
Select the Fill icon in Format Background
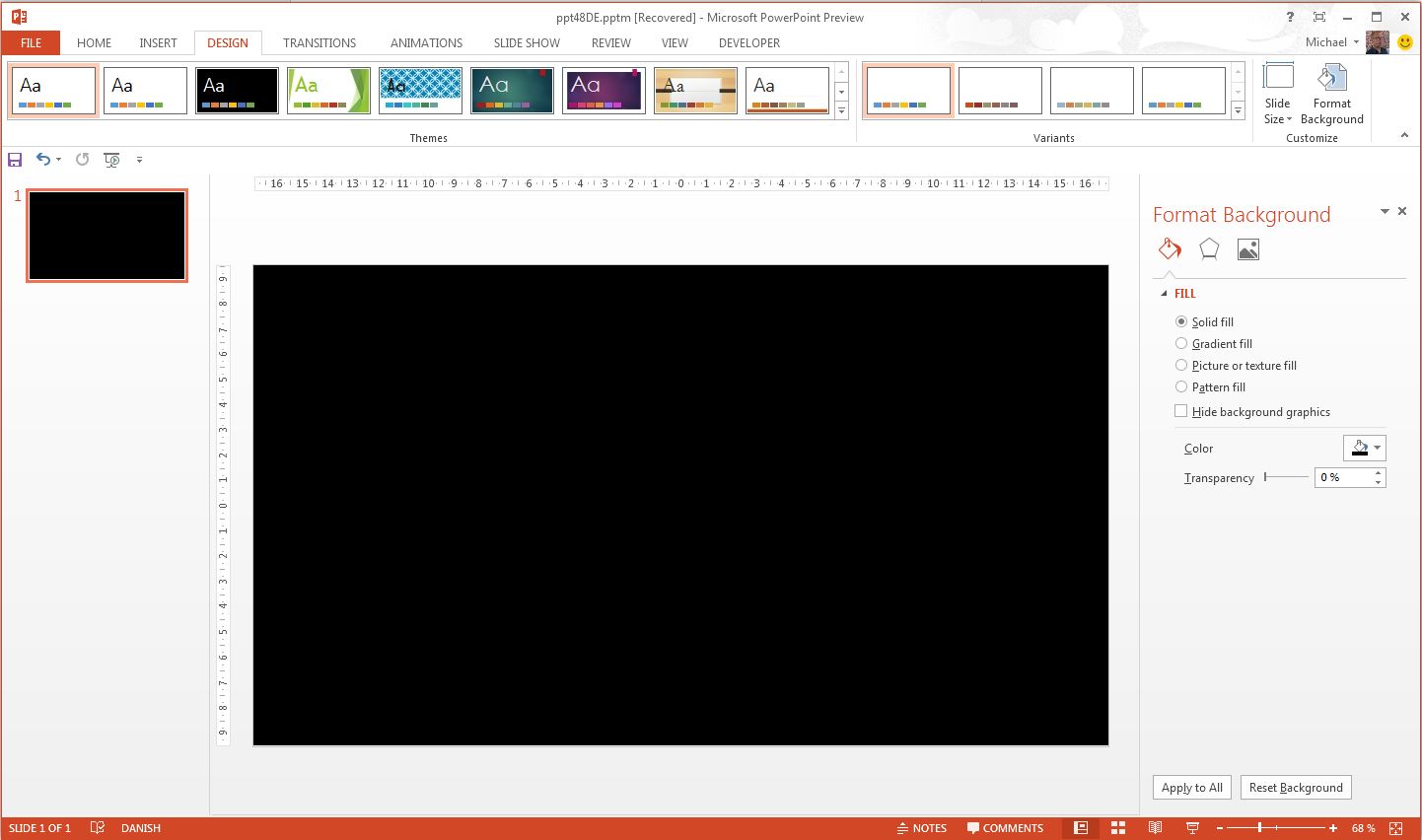[1170, 248]
